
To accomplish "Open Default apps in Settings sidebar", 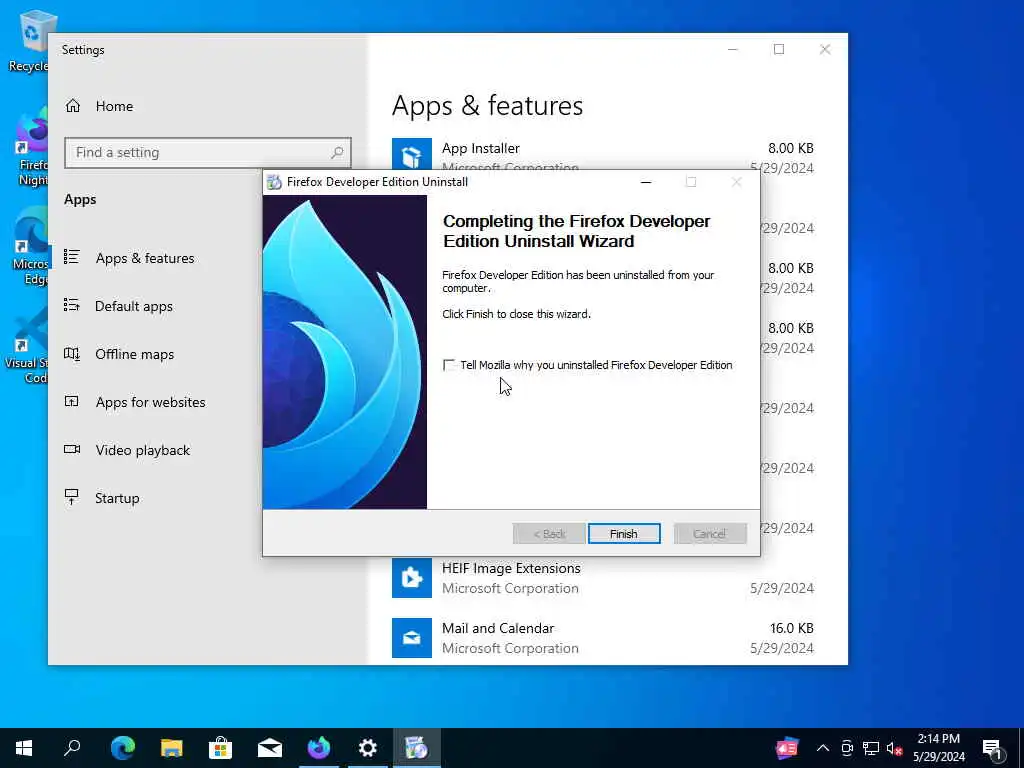I will [134, 306].
